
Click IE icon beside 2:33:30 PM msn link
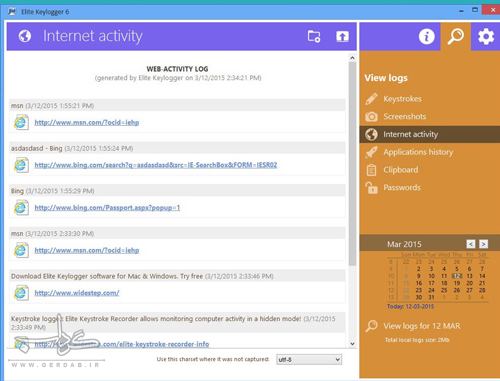21,250
